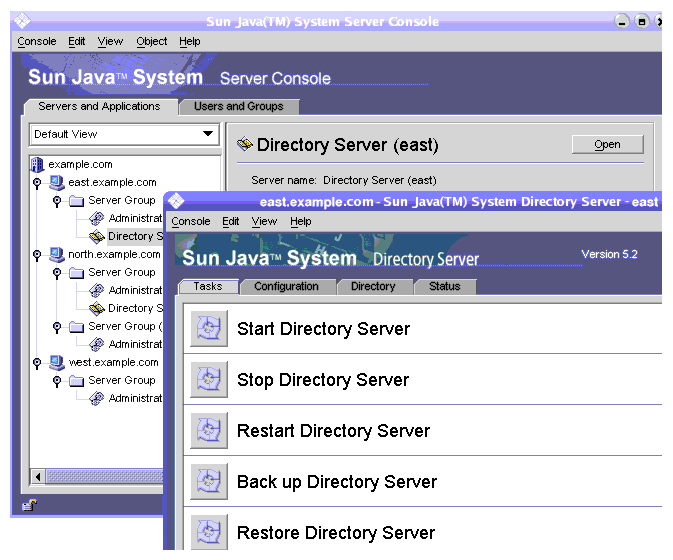Click Server Group folder icon under west.example.com
Viewport: 673px width, 560px height.
click(76, 381)
